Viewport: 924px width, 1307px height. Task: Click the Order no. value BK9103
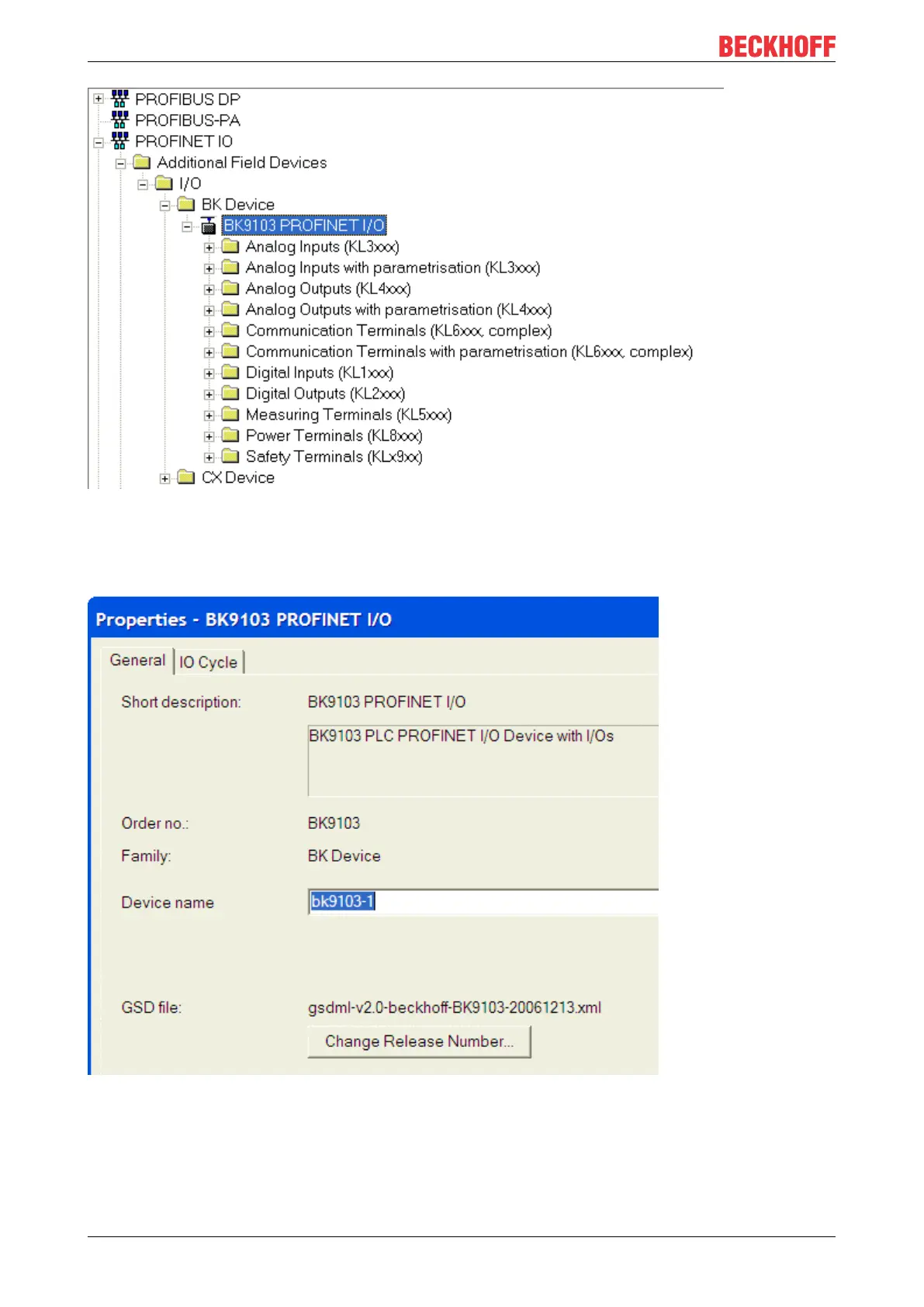pyautogui.click(x=334, y=823)
